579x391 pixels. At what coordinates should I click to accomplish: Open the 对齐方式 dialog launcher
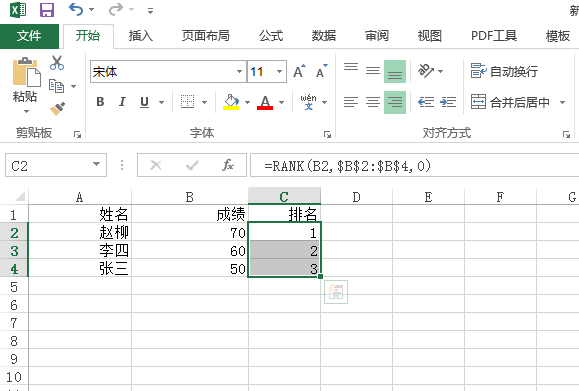566,134
